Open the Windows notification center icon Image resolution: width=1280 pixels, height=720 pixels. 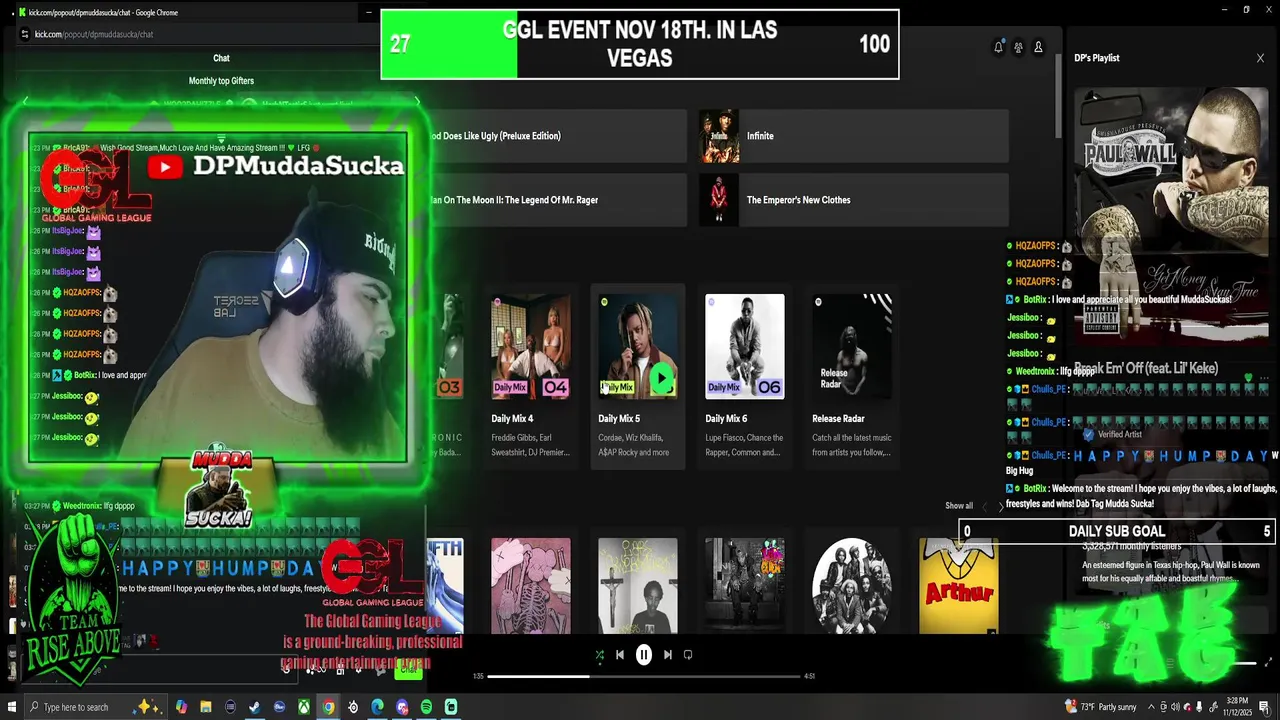point(1265,707)
